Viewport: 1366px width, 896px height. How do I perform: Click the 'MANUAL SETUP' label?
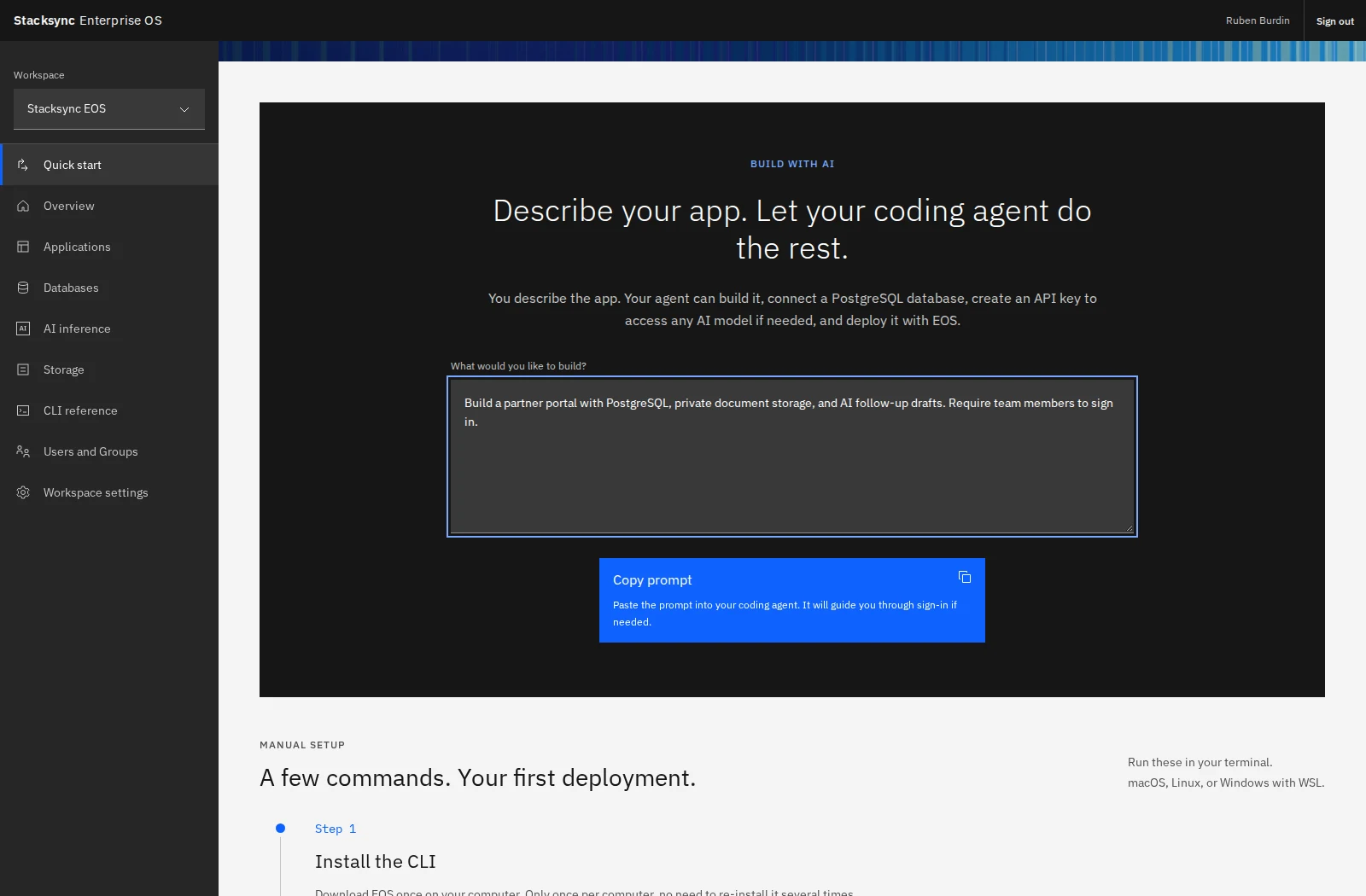coord(302,745)
